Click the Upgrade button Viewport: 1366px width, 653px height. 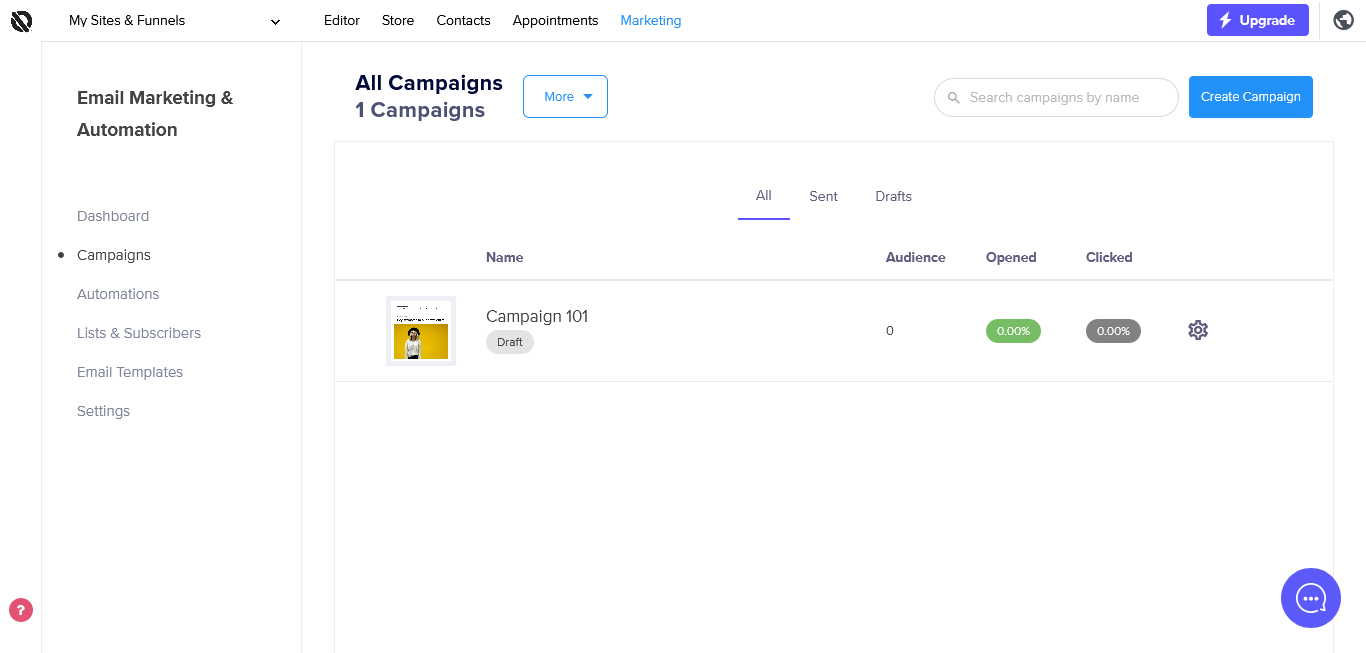coord(1257,20)
